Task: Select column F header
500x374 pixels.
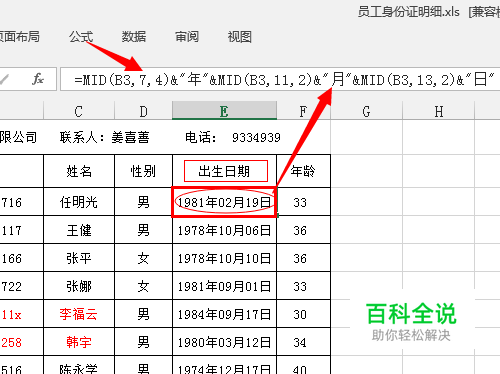Action: click(303, 111)
